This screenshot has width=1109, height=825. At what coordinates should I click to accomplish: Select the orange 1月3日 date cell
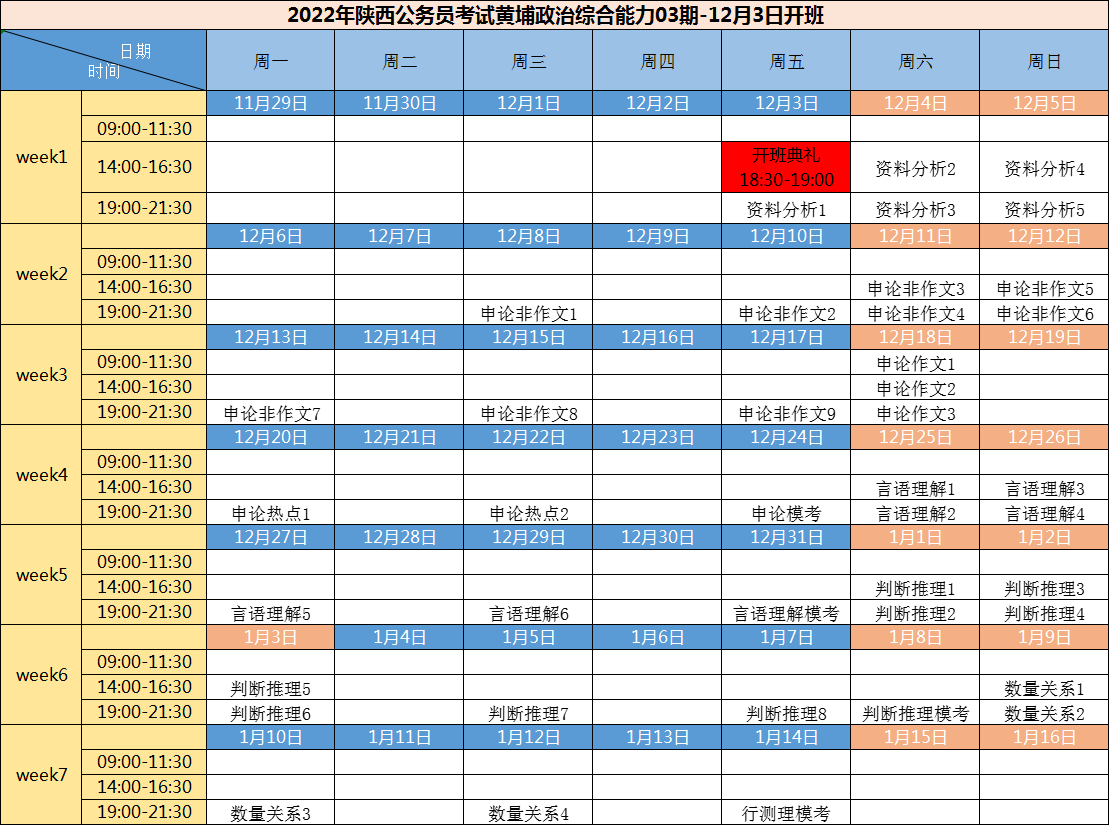pyautogui.click(x=270, y=637)
